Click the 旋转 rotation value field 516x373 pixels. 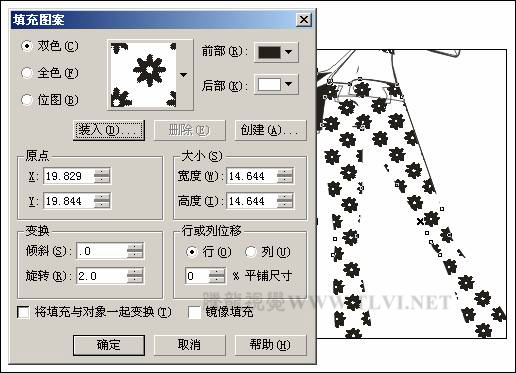[x=102, y=276]
